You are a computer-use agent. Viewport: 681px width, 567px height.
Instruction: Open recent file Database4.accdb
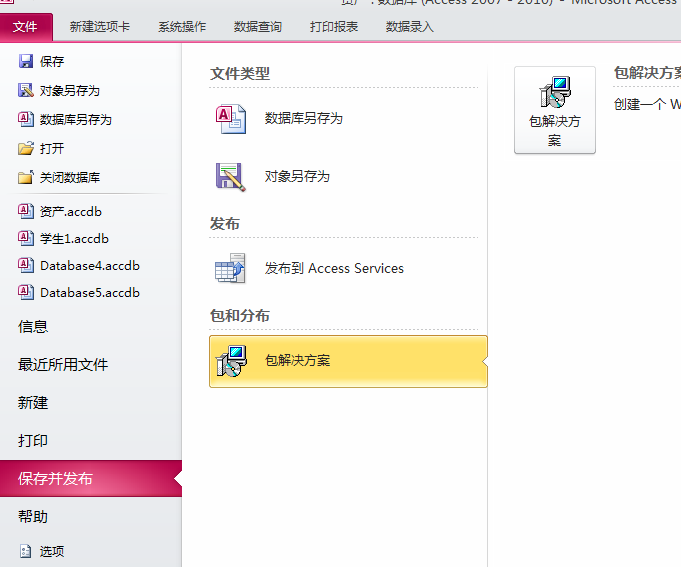(91, 265)
